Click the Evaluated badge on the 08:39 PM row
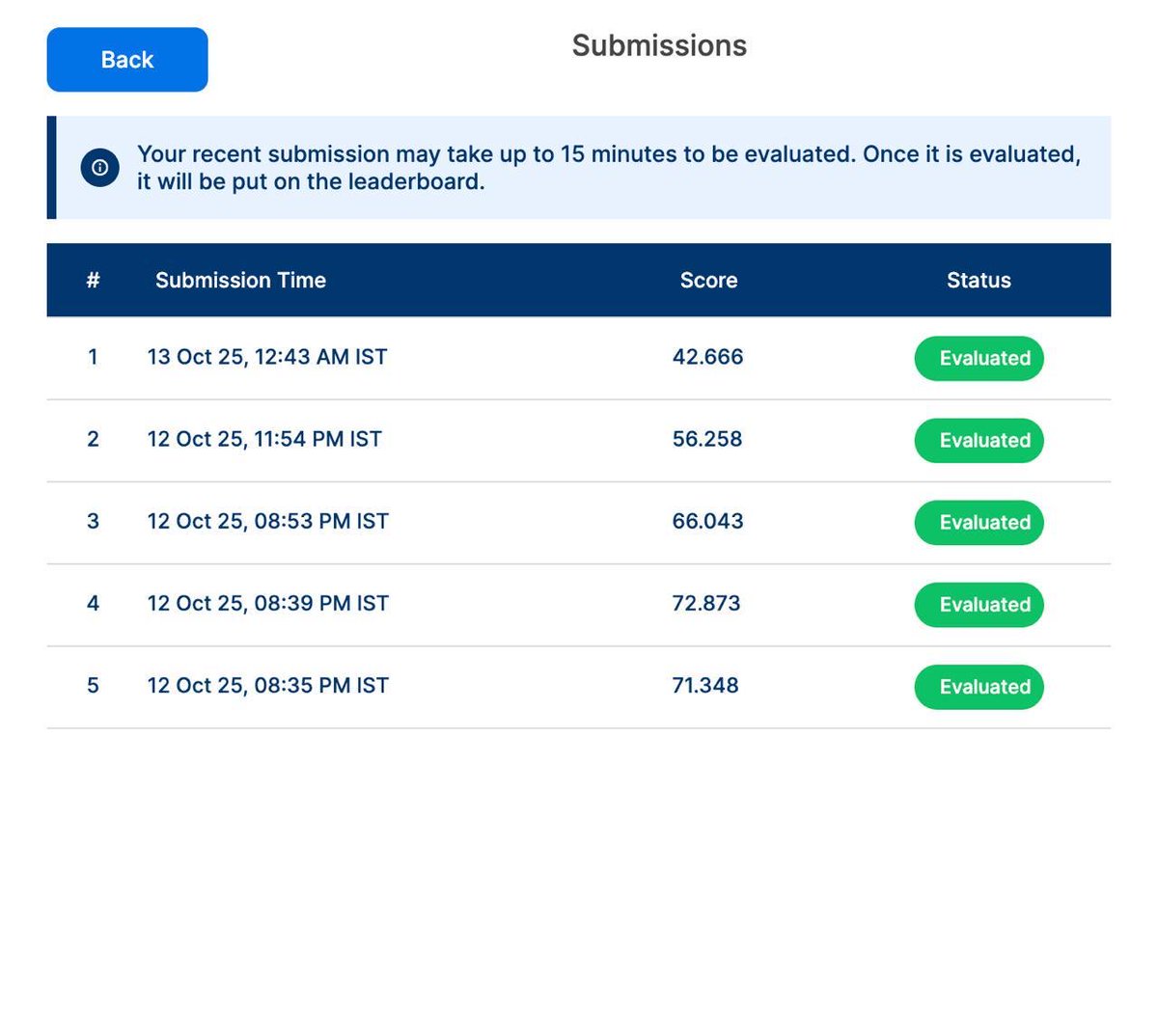Screen dimensions: 1158x1036 pos(979,605)
